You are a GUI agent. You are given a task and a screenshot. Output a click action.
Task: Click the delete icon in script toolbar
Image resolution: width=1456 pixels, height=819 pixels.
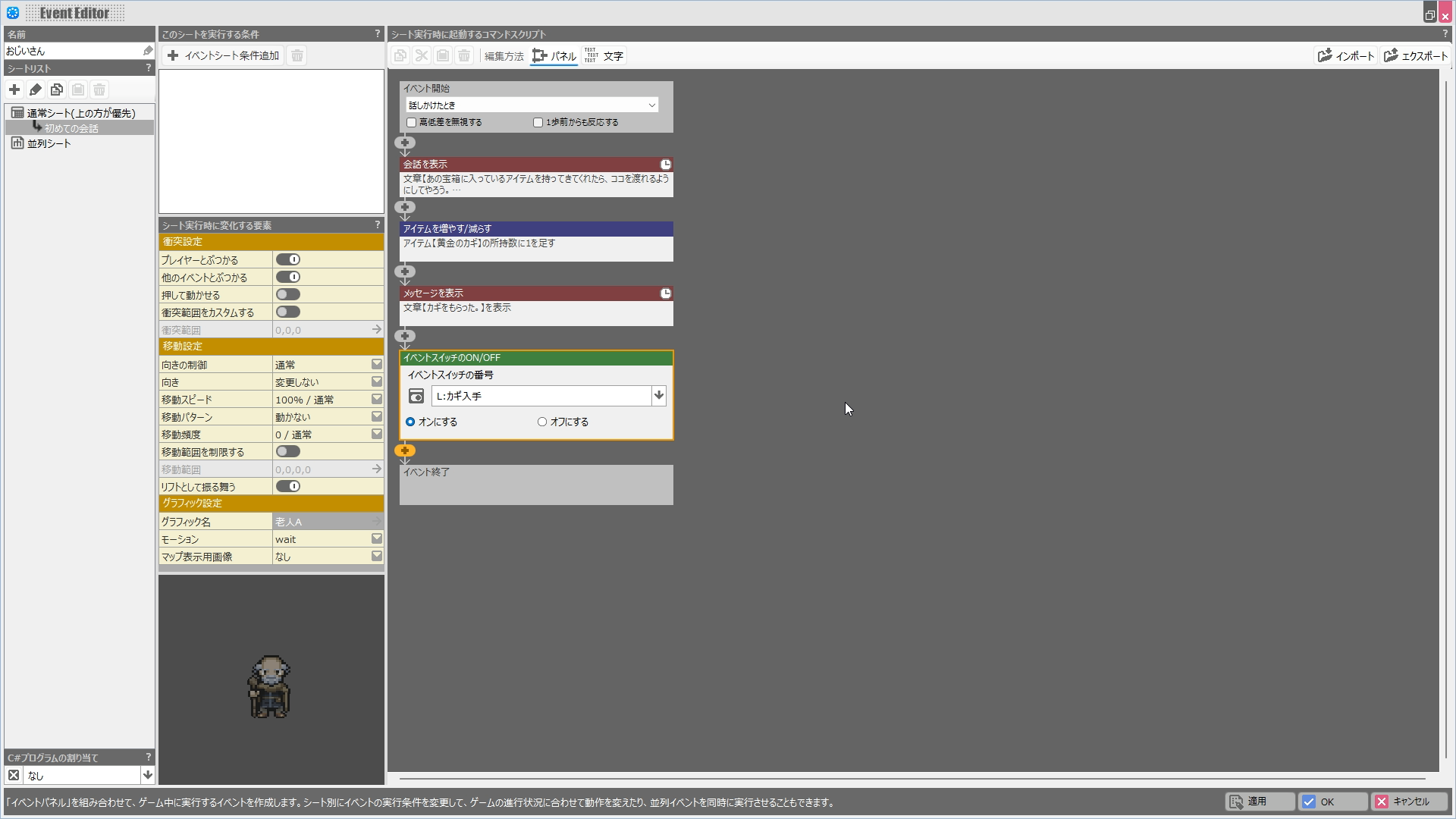464,55
